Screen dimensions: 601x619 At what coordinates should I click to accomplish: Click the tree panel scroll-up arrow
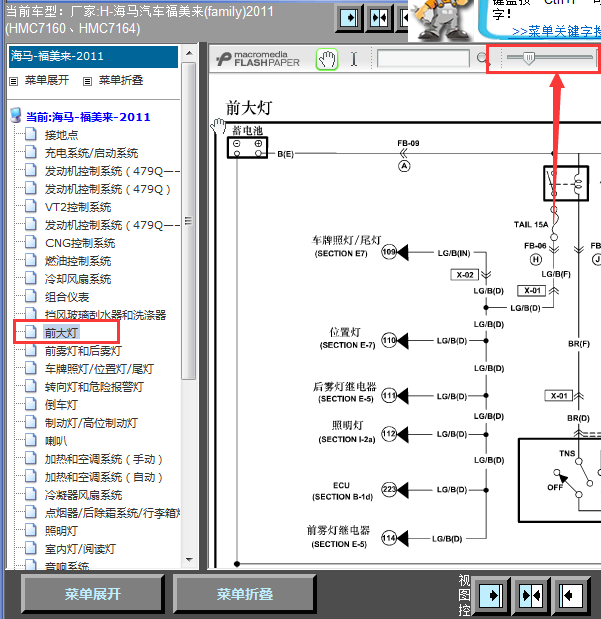189,53
